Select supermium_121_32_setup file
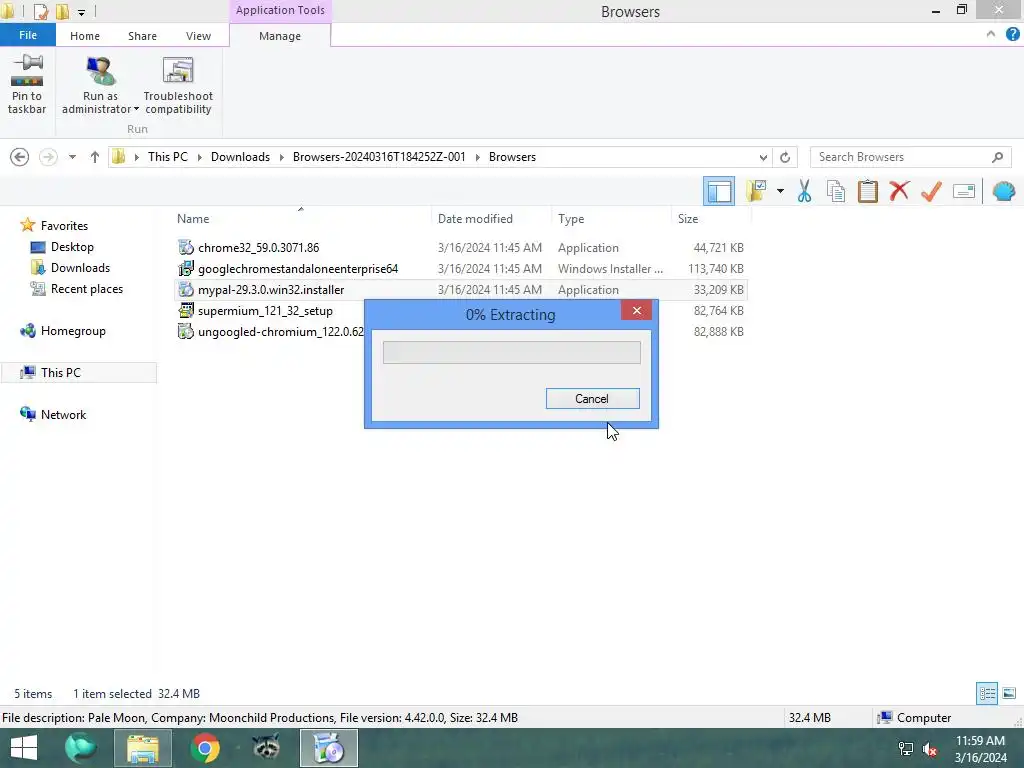The image size is (1024, 768). pos(265,311)
